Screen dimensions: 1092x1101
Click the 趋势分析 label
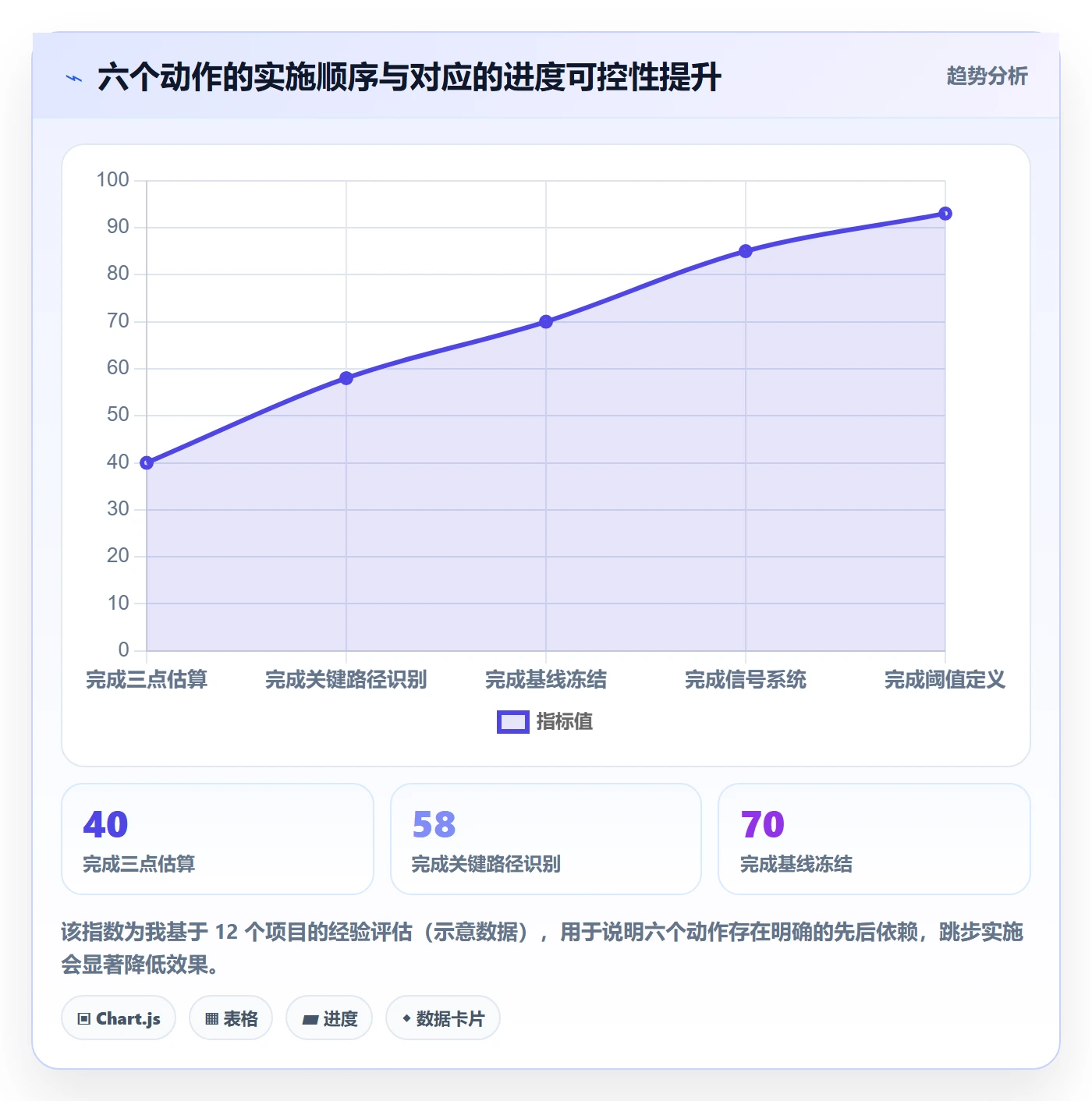[x=987, y=76]
